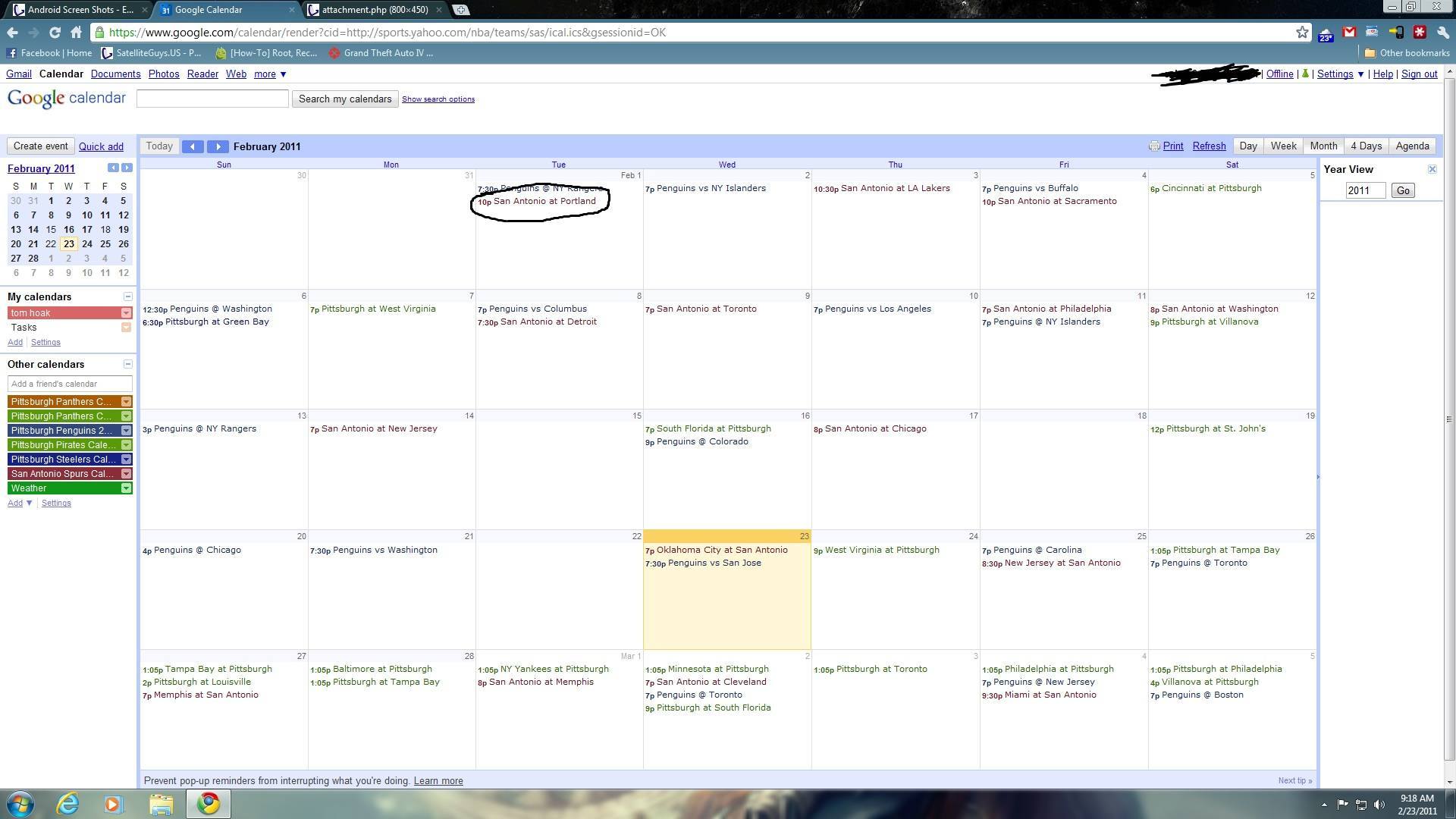1456x819 pixels.
Task: Collapse the My calendars section
Action: tap(127, 297)
